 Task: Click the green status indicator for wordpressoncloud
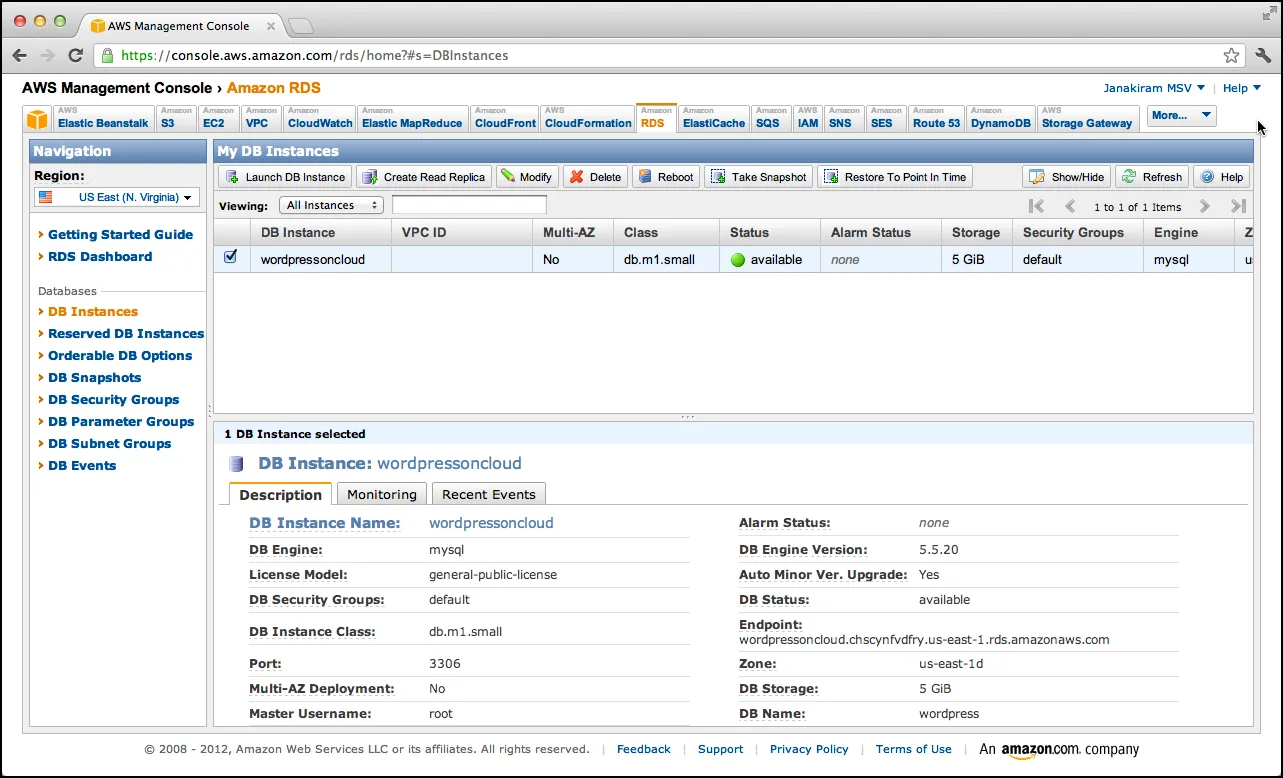point(738,260)
